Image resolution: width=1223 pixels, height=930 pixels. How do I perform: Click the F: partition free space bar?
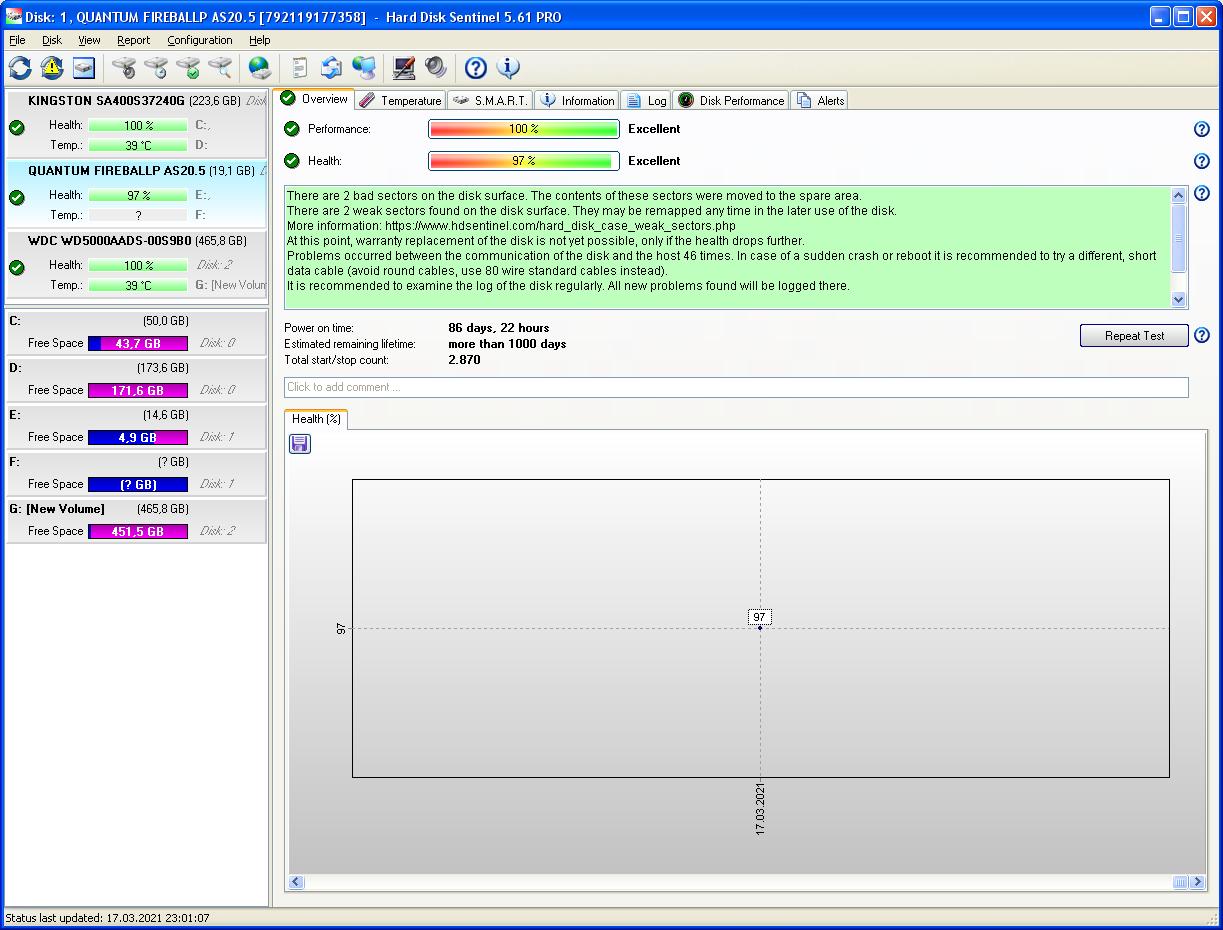(138, 484)
